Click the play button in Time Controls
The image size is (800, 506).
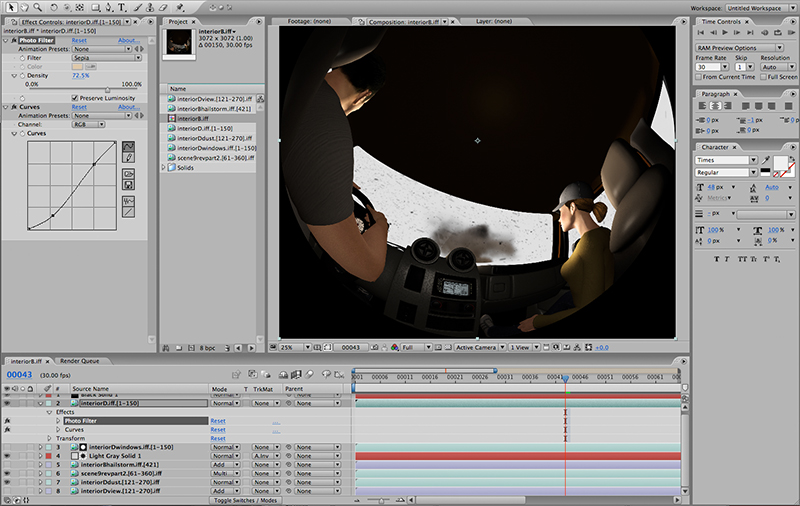(x=724, y=32)
